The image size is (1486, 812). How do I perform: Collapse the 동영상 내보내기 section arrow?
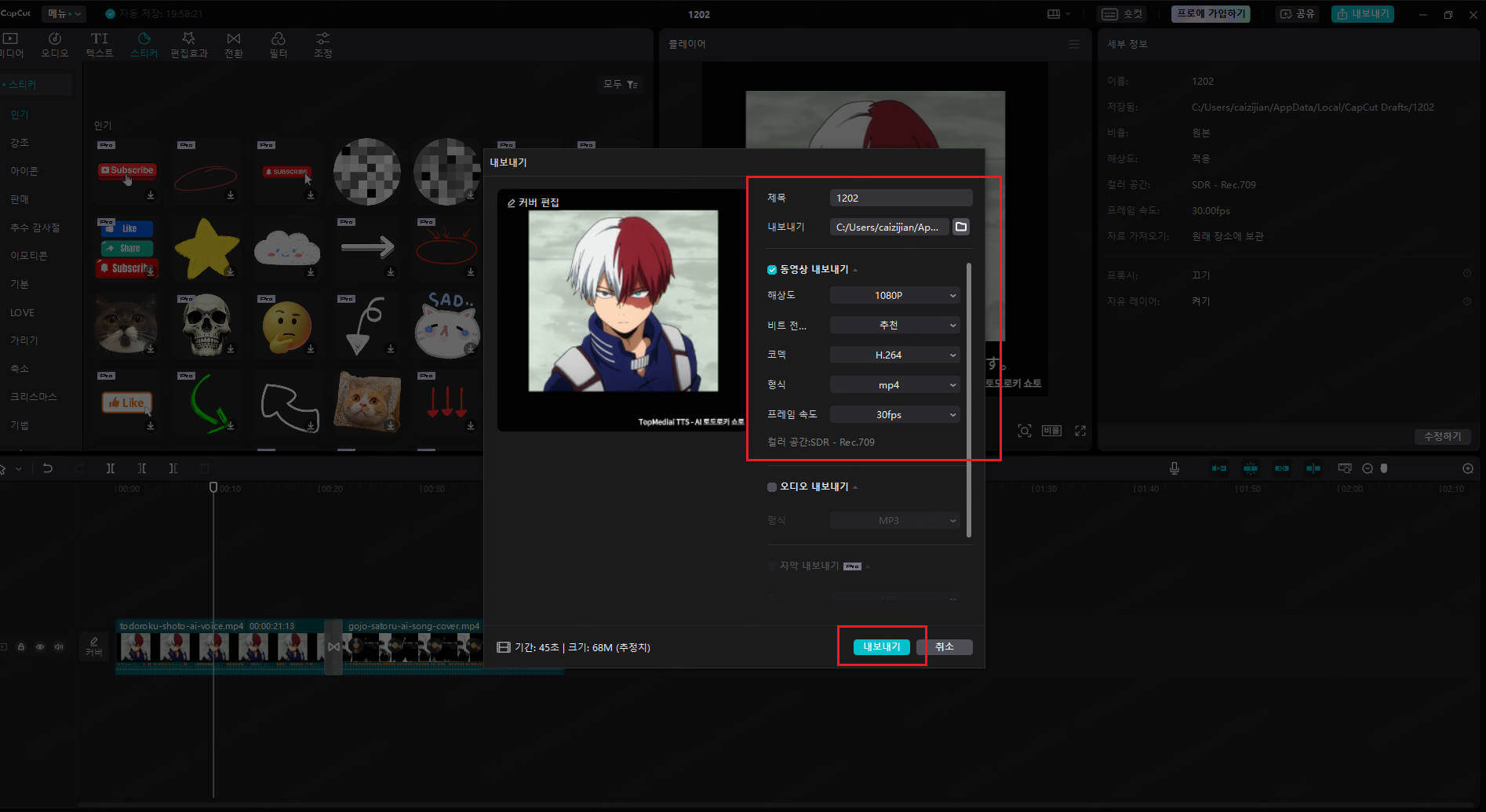855,270
